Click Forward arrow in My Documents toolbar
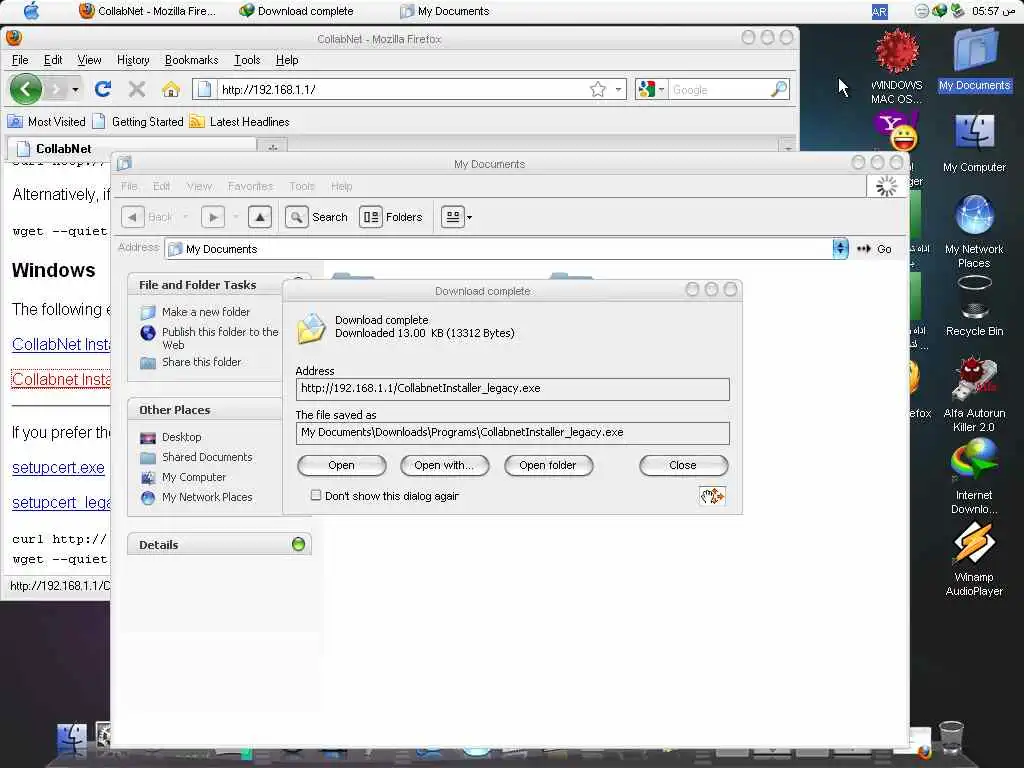This screenshot has width=1024, height=768. pyautogui.click(x=213, y=217)
